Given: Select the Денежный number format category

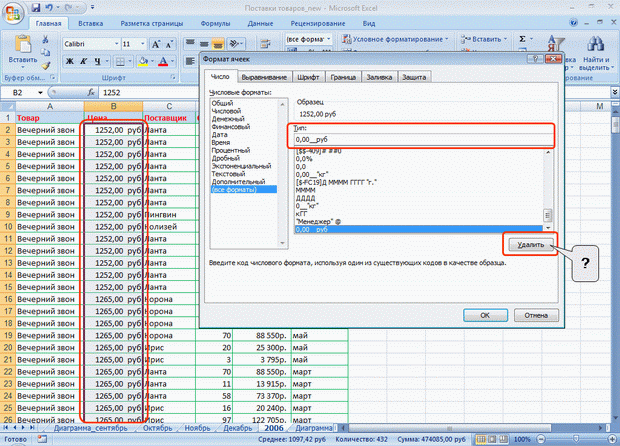Looking at the screenshot, I should point(226,119).
